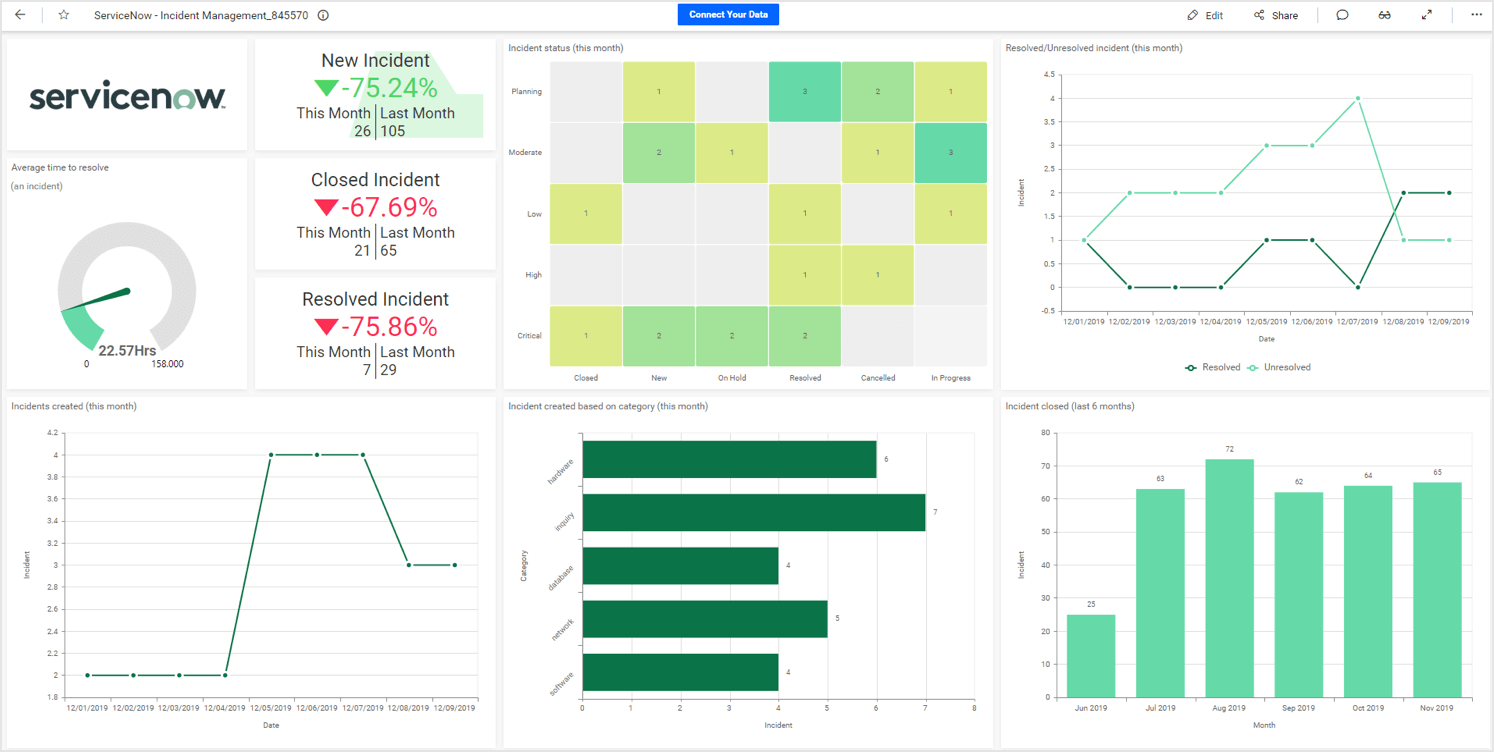The width and height of the screenshot is (1494, 752).
Task: Click the Edit pencil button
Action: (x=1205, y=15)
